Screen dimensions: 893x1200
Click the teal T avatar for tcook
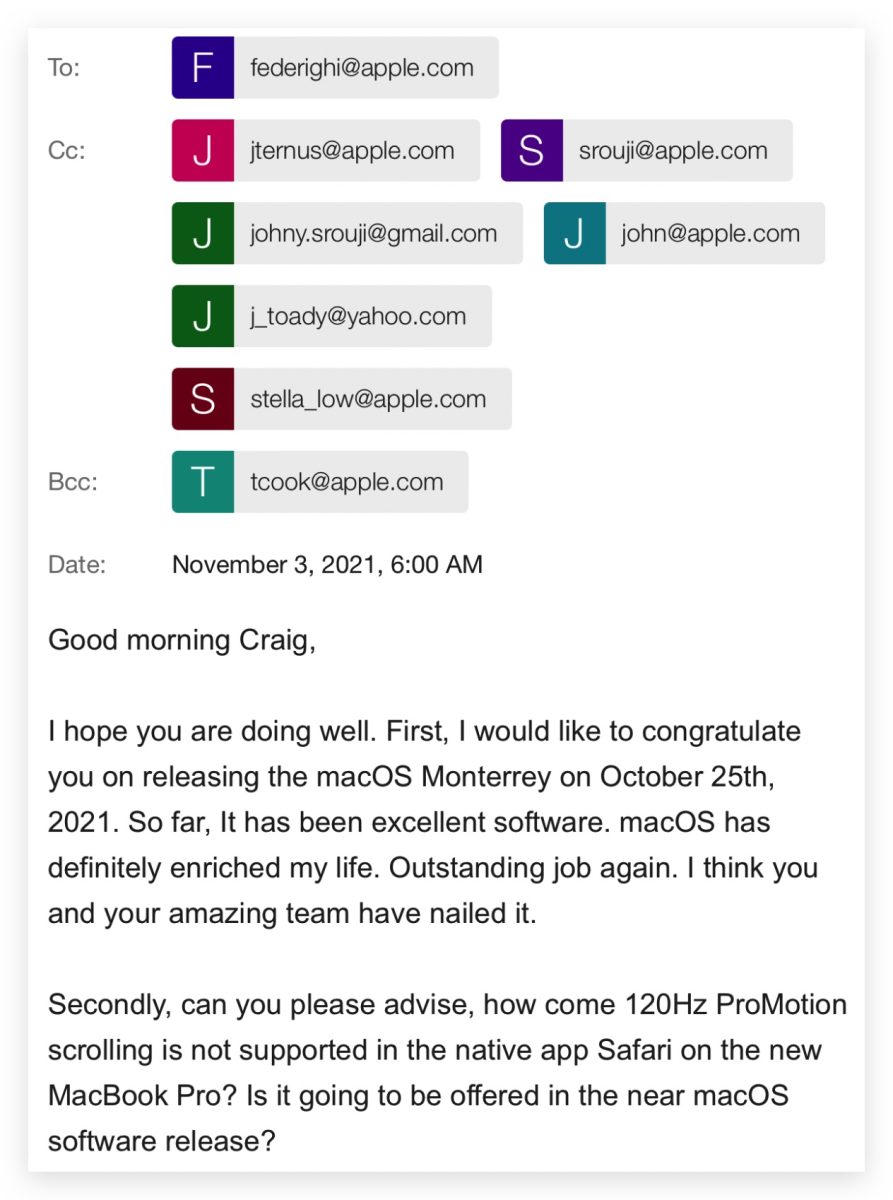coord(203,482)
